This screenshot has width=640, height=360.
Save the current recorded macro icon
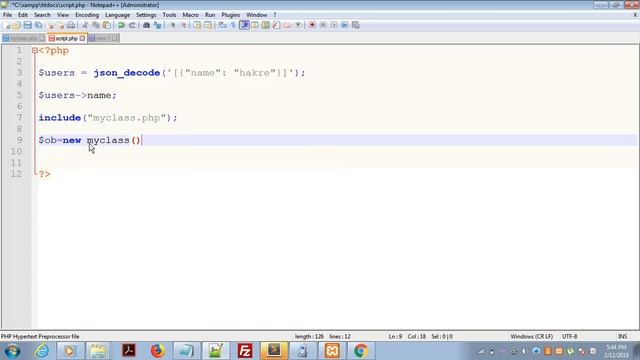pyautogui.click(x=356, y=25)
